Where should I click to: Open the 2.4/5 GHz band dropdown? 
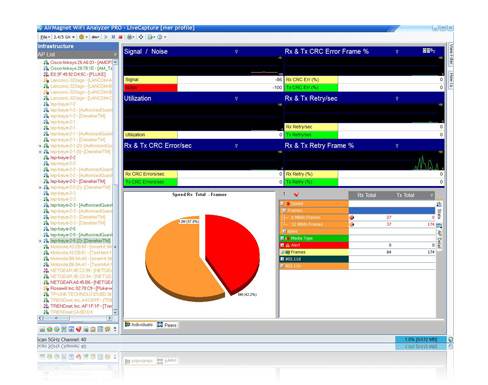(64, 37)
